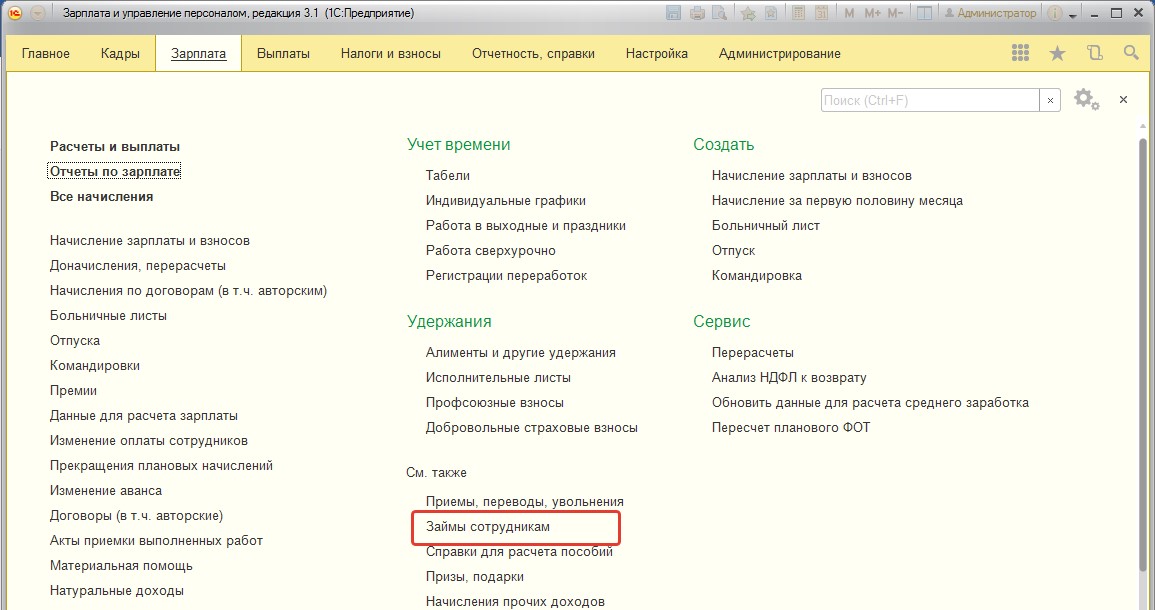
Task: Open Перерасчеты under Сервис
Action: tap(753, 353)
